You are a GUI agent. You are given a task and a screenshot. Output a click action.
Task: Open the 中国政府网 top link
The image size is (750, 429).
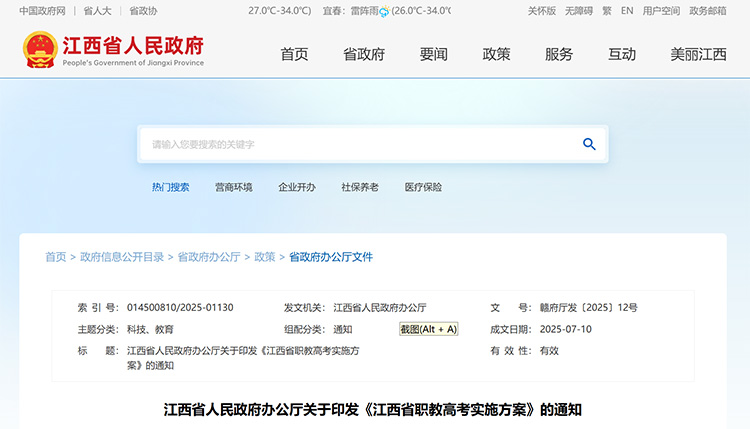point(42,11)
